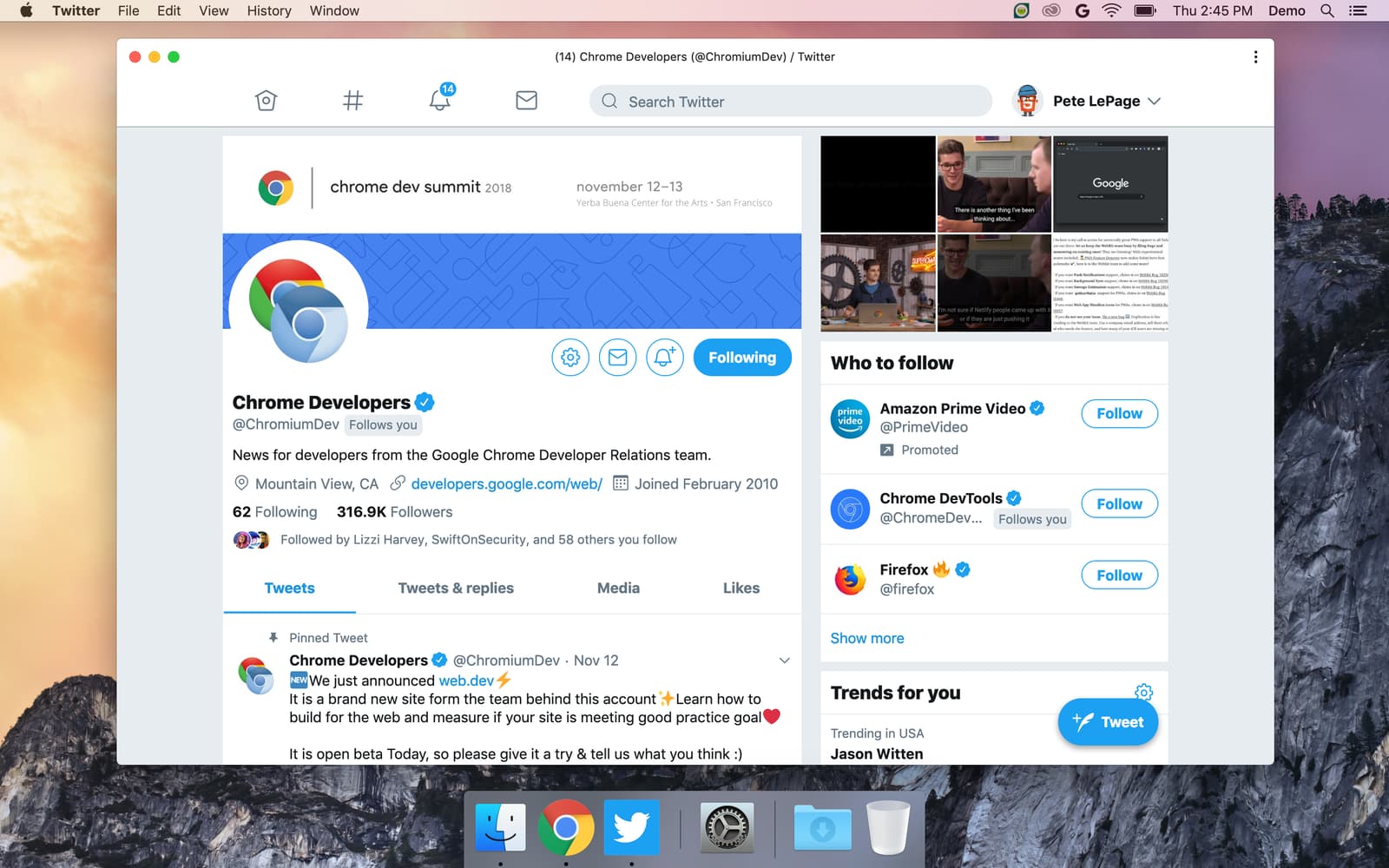Follow the Firefox account
The height and width of the screenshot is (868, 1389).
pos(1118,575)
